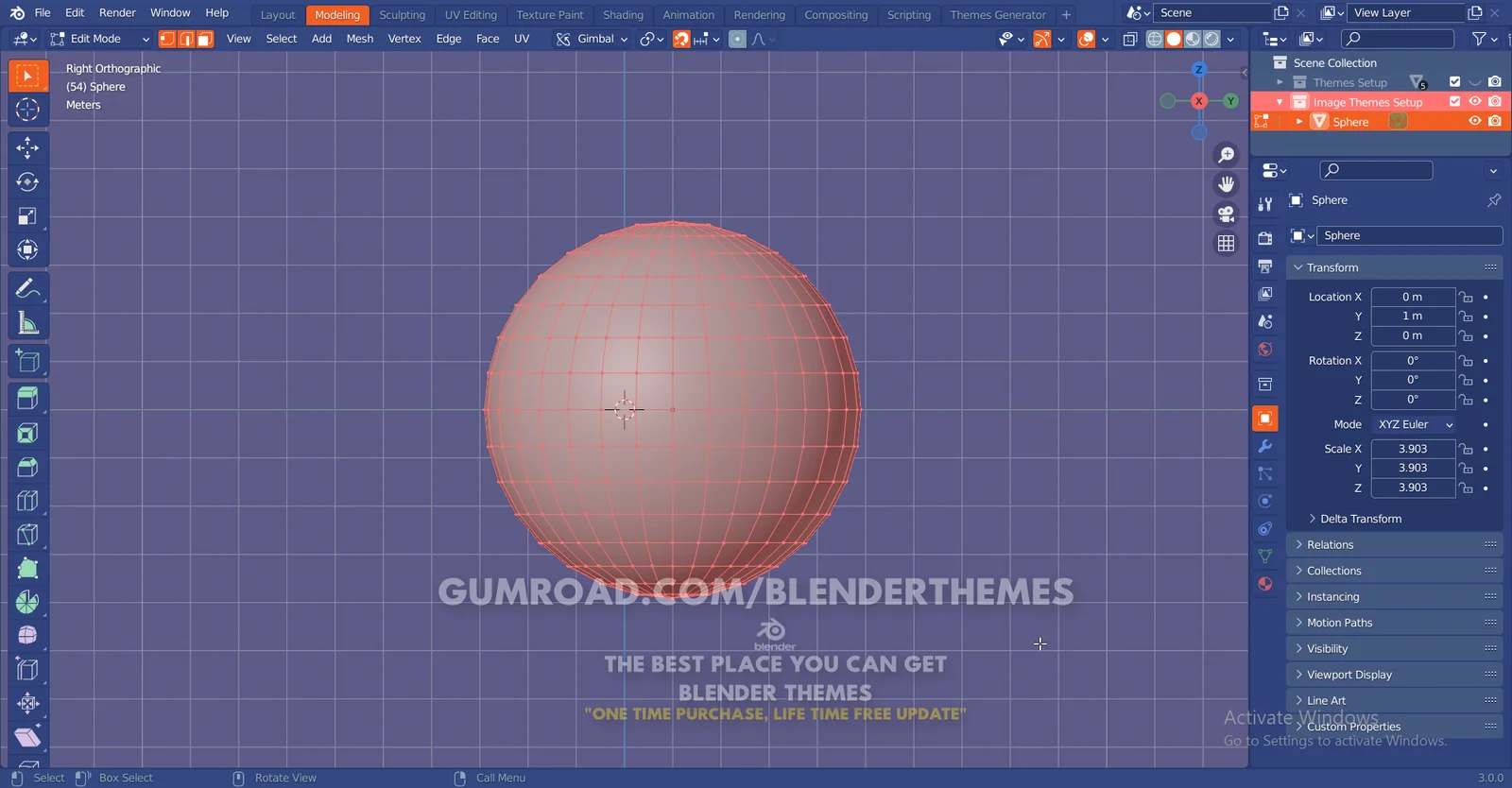Viewport: 1512px width, 788px height.
Task: Click Rotation Z value field
Action: (x=1413, y=400)
